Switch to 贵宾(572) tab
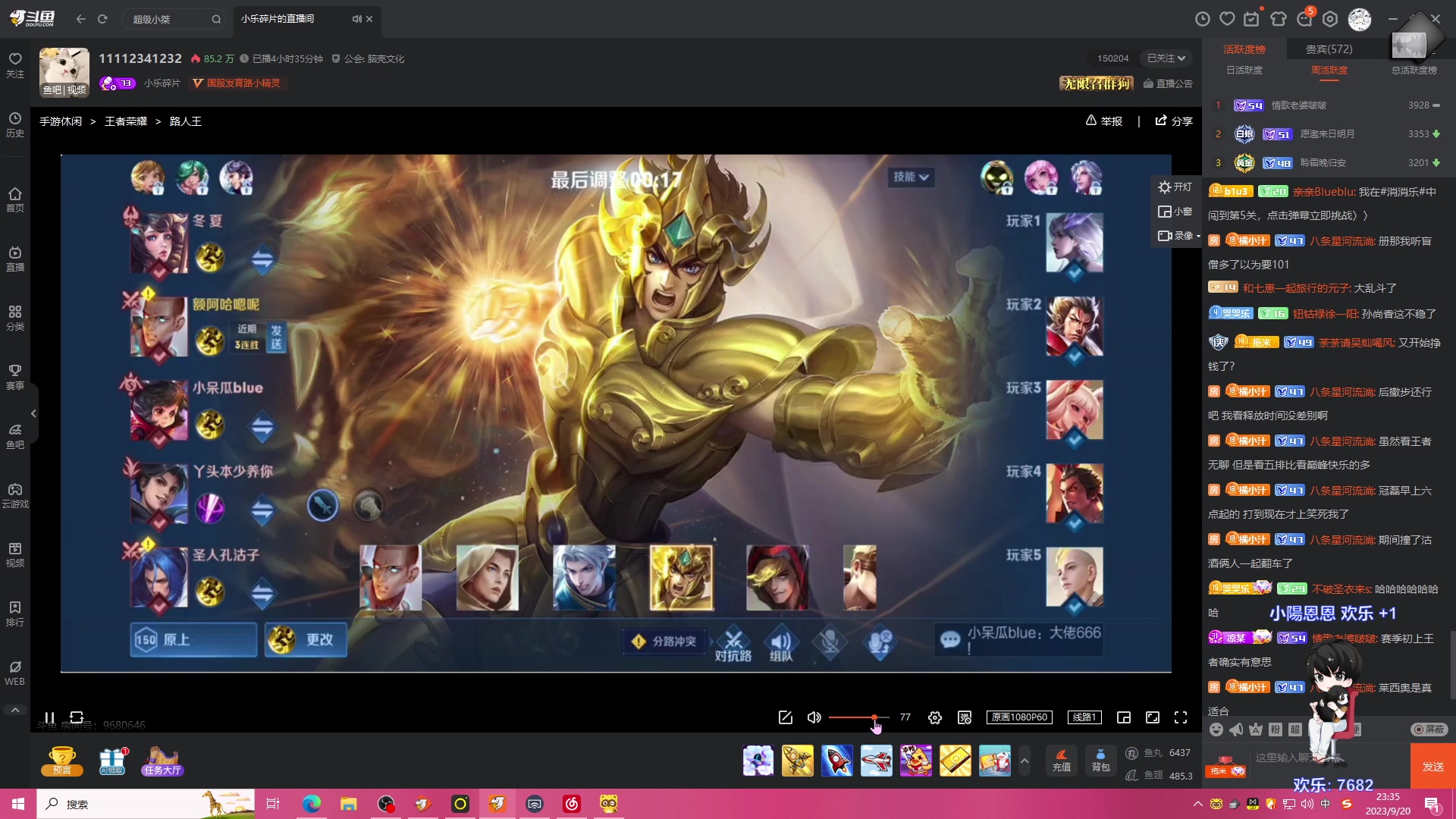The width and height of the screenshot is (1456, 819). point(1329,49)
